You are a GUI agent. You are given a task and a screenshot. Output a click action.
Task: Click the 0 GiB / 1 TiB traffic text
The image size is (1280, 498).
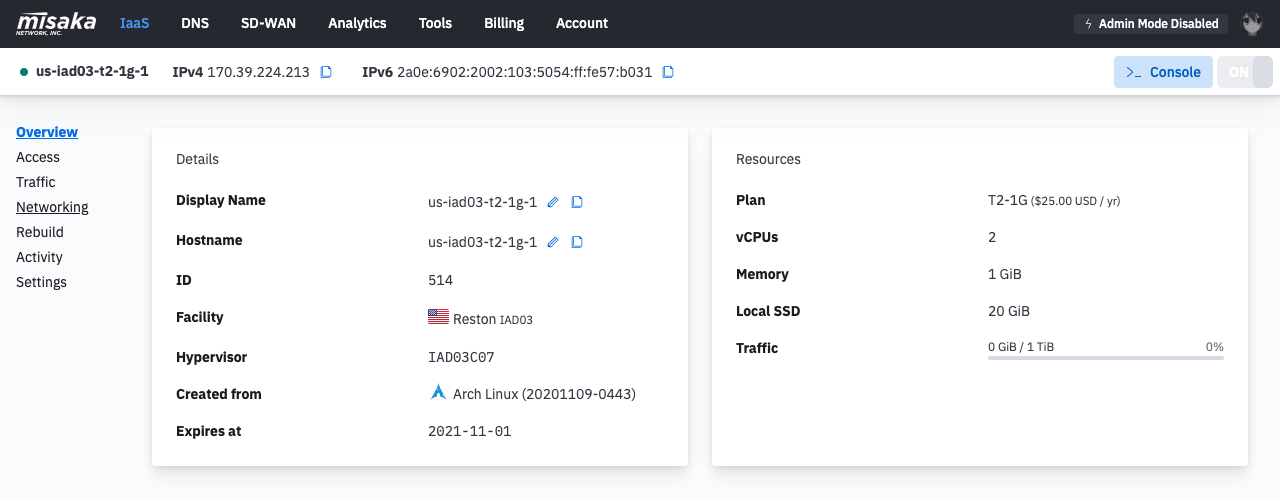[x=1021, y=347]
